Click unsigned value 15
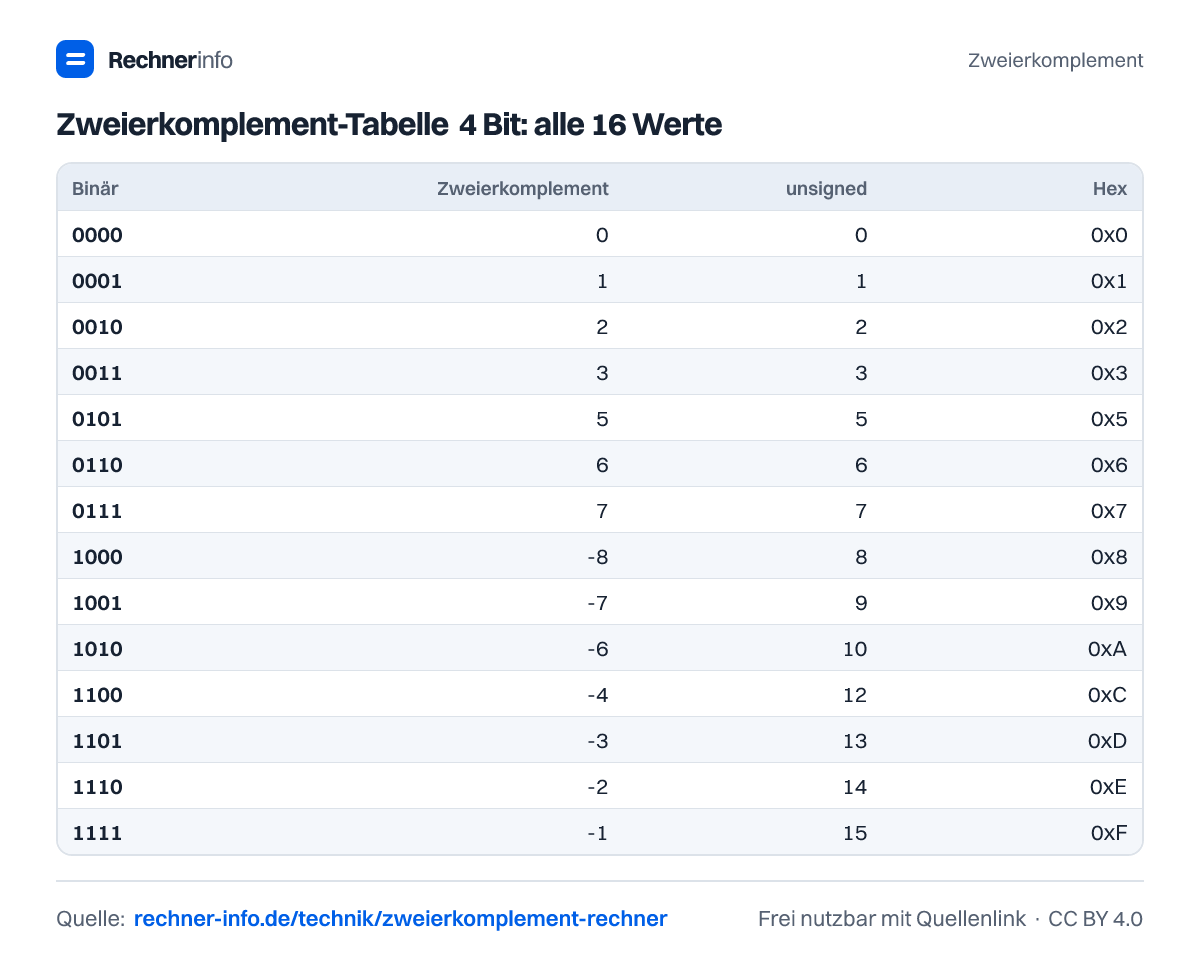This screenshot has width=1200, height=960. pyautogui.click(x=855, y=833)
